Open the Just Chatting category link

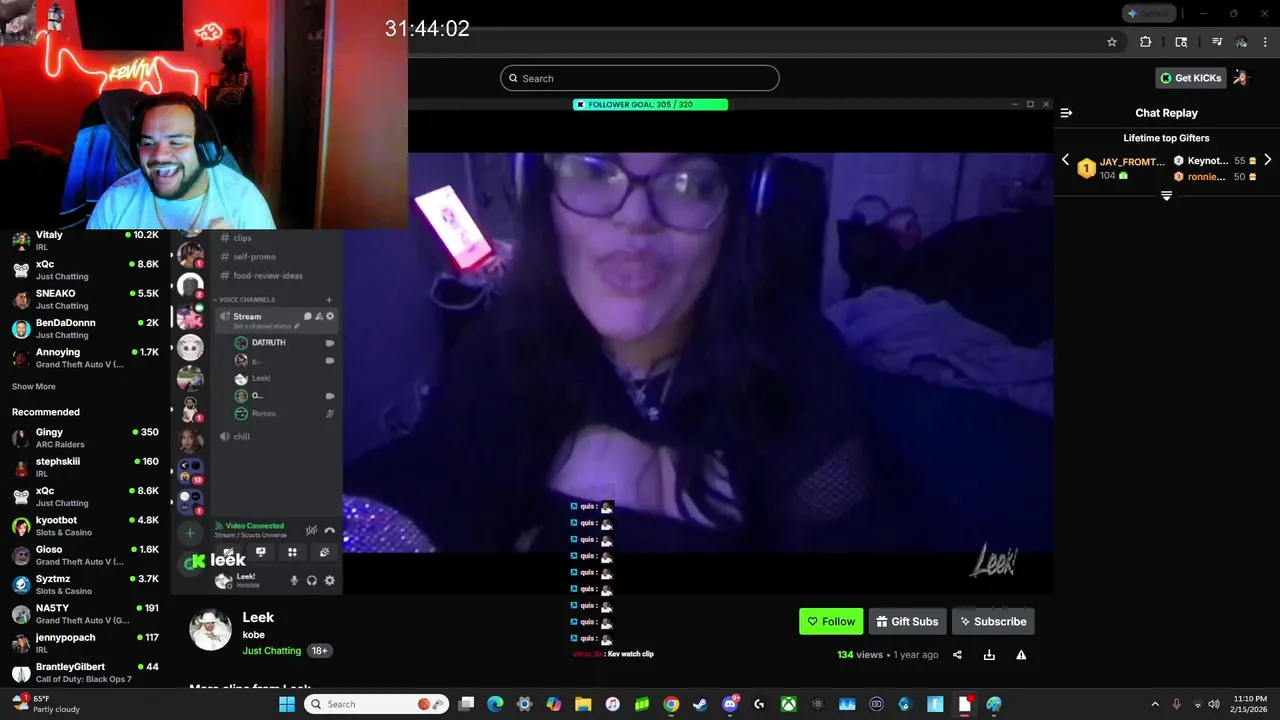pyautogui.click(x=272, y=650)
